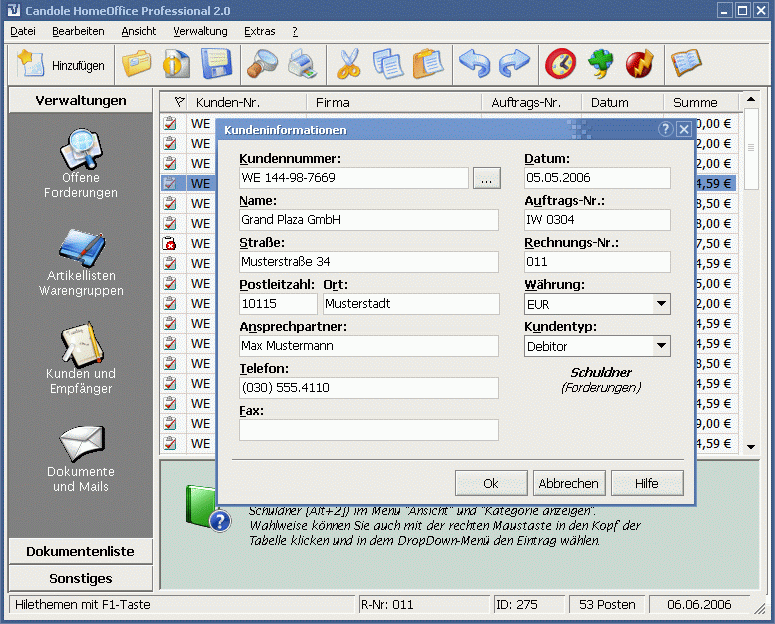Open the Extras menu
This screenshot has height=624, width=775.
coord(260,31)
